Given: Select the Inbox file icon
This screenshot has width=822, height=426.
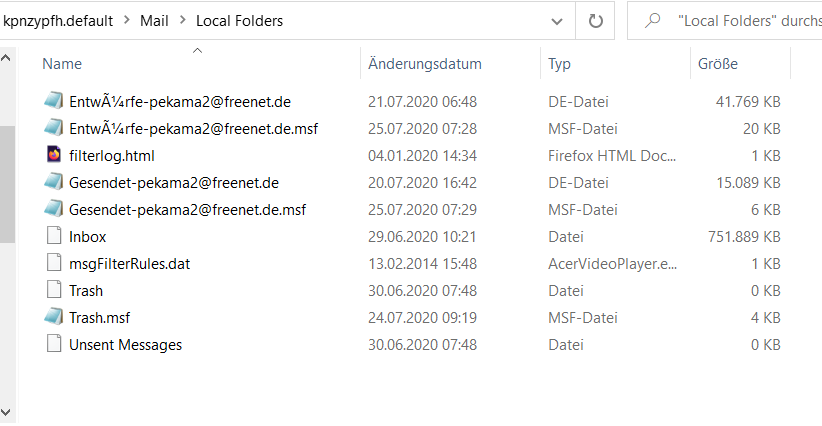Looking at the screenshot, I should point(54,237).
